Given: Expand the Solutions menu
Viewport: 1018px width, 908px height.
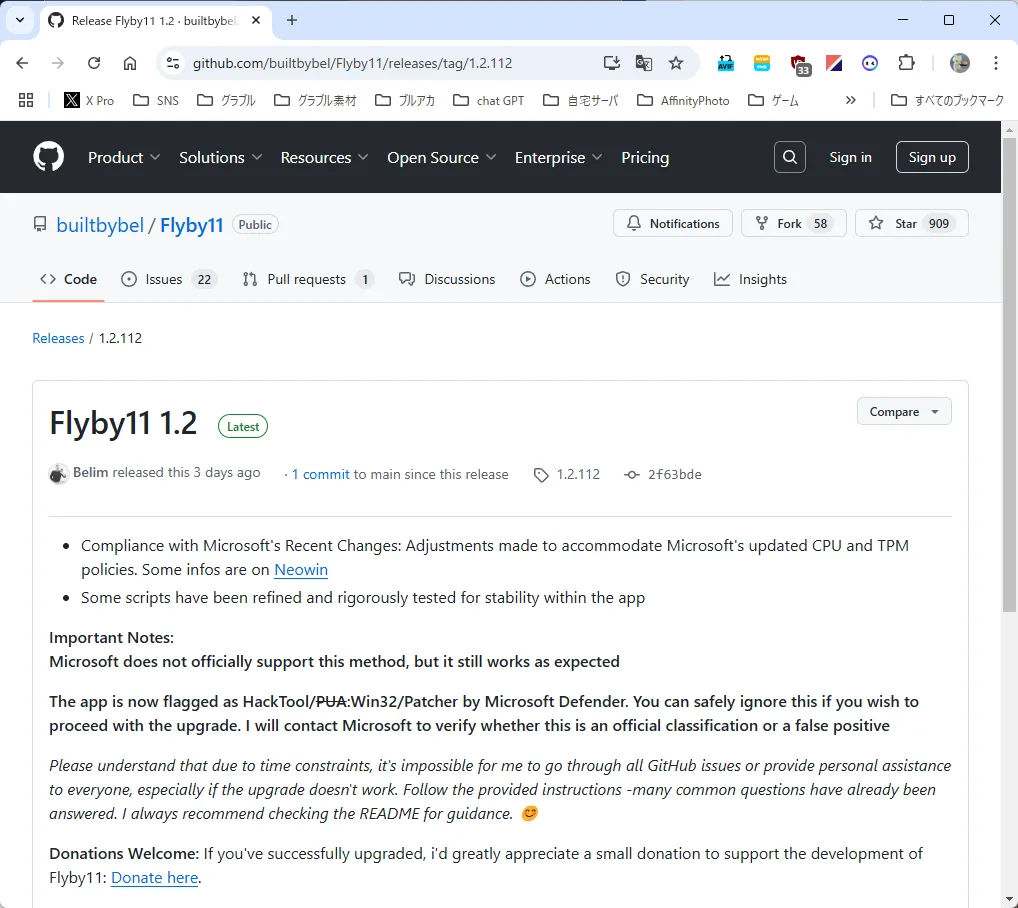Looking at the screenshot, I should point(221,157).
